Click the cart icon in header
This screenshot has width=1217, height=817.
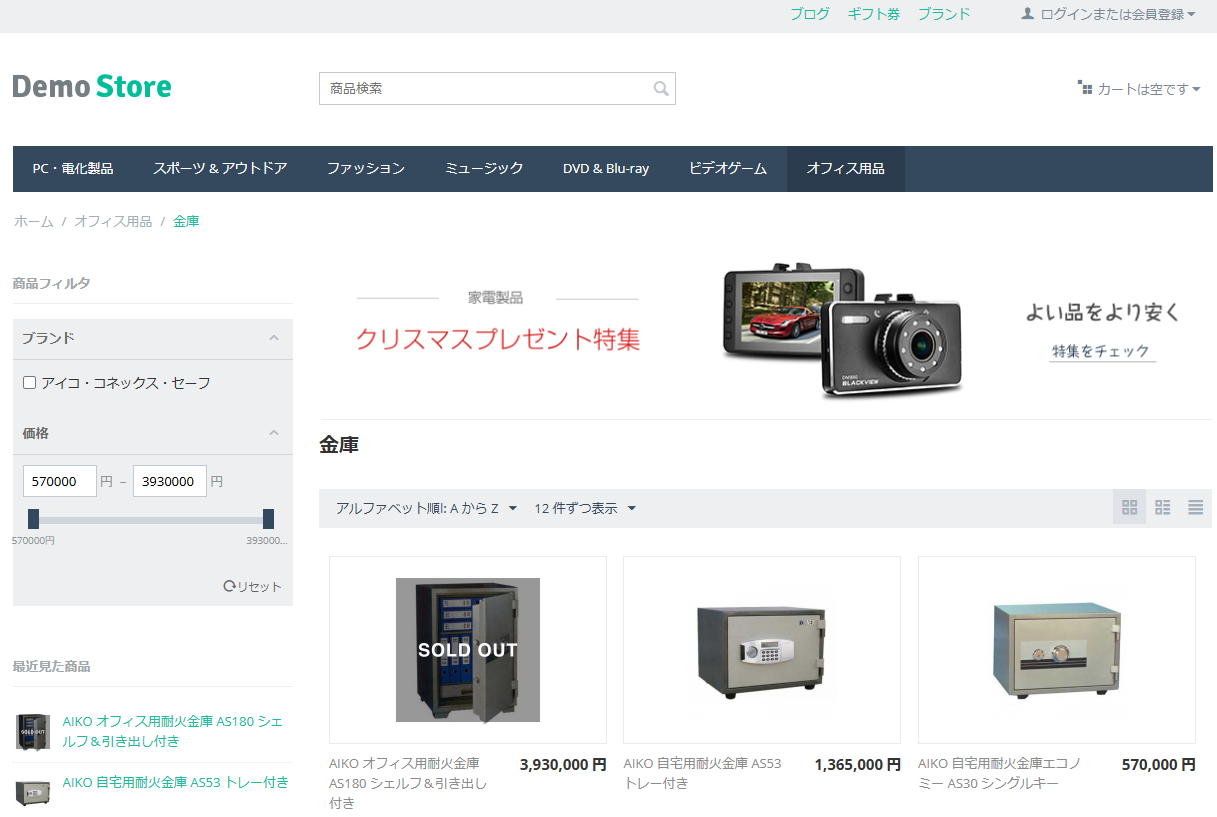coord(1085,88)
